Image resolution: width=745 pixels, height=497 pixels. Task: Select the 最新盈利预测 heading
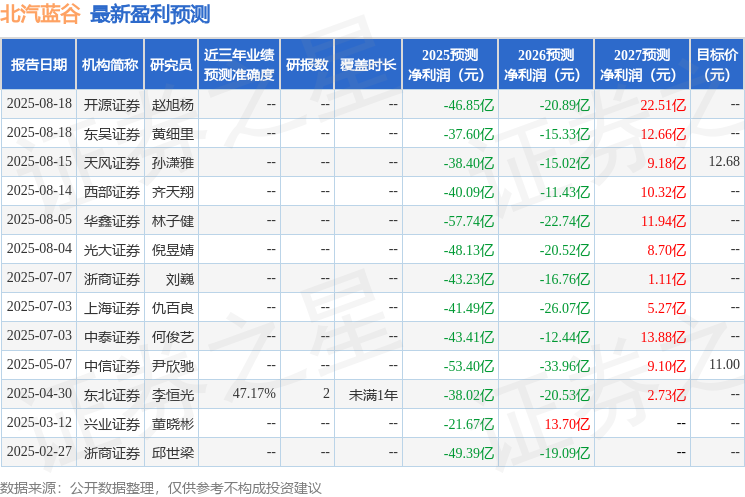click(x=150, y=14)
